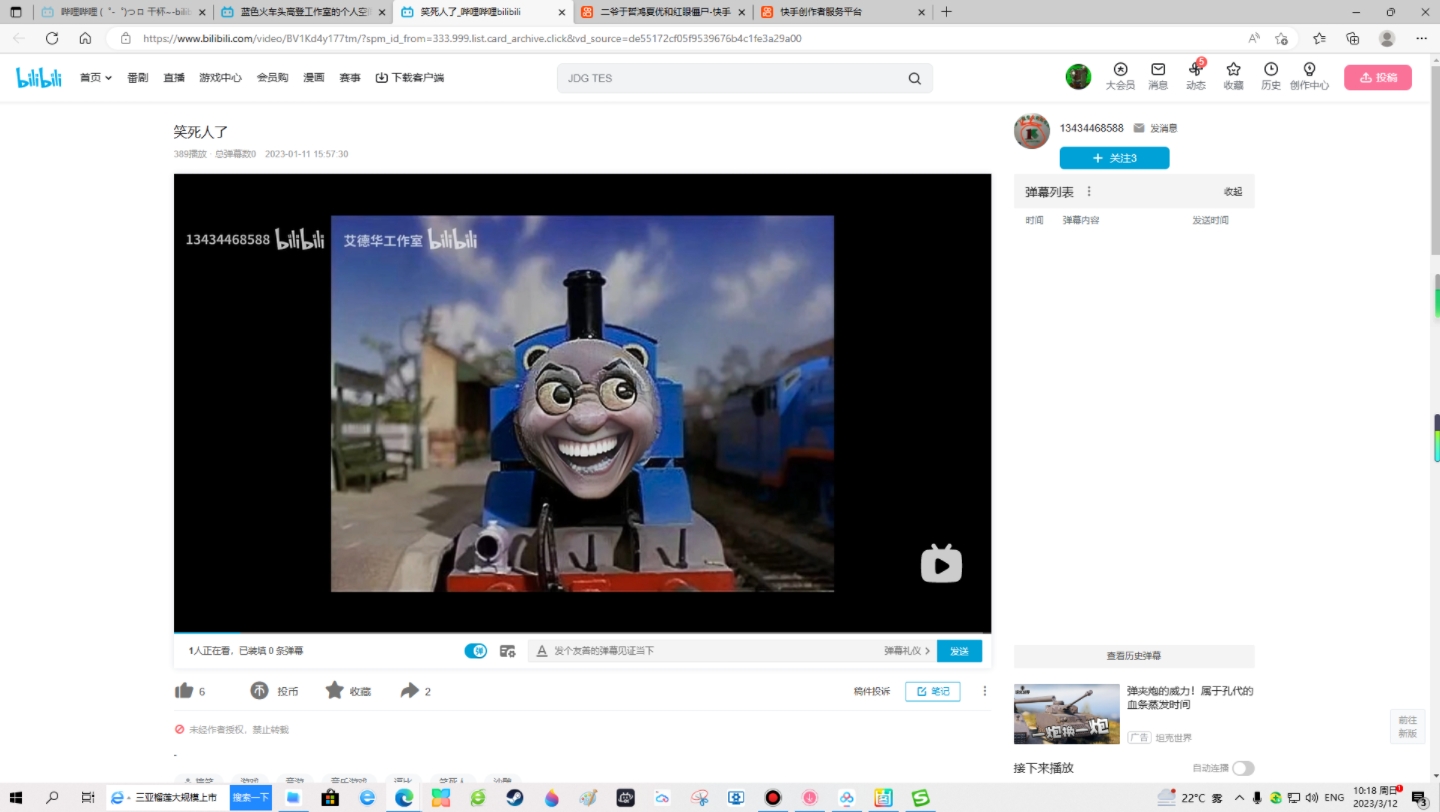Toggle the danmaku display switch
Screen dimensions: 1440x812
[x=475, y=651]
